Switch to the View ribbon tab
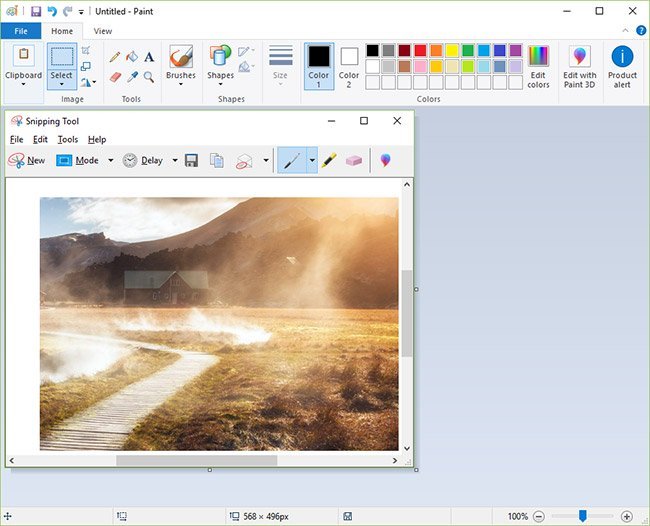 [103, 31]
